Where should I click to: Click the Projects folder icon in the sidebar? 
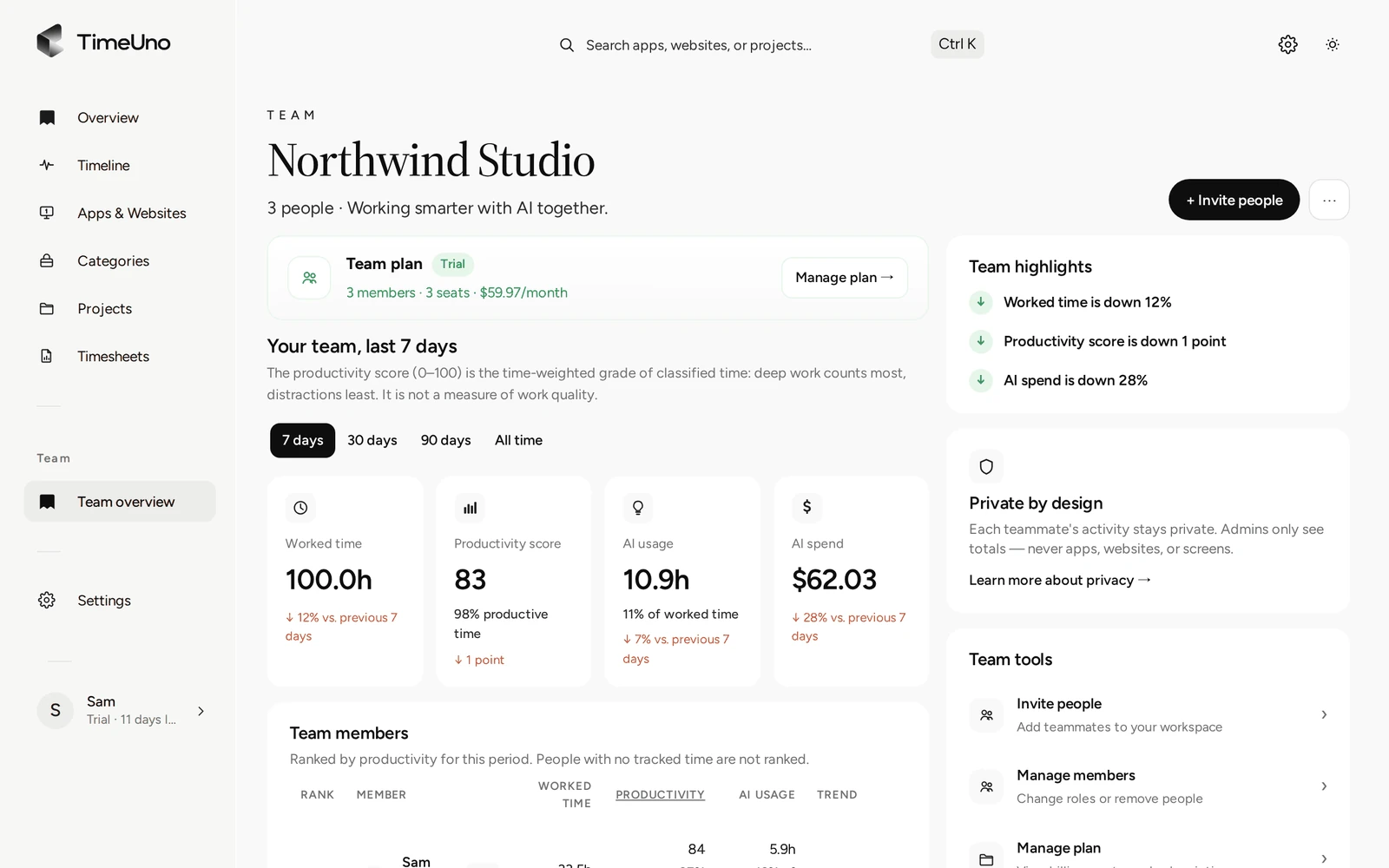tap(47, 308)
